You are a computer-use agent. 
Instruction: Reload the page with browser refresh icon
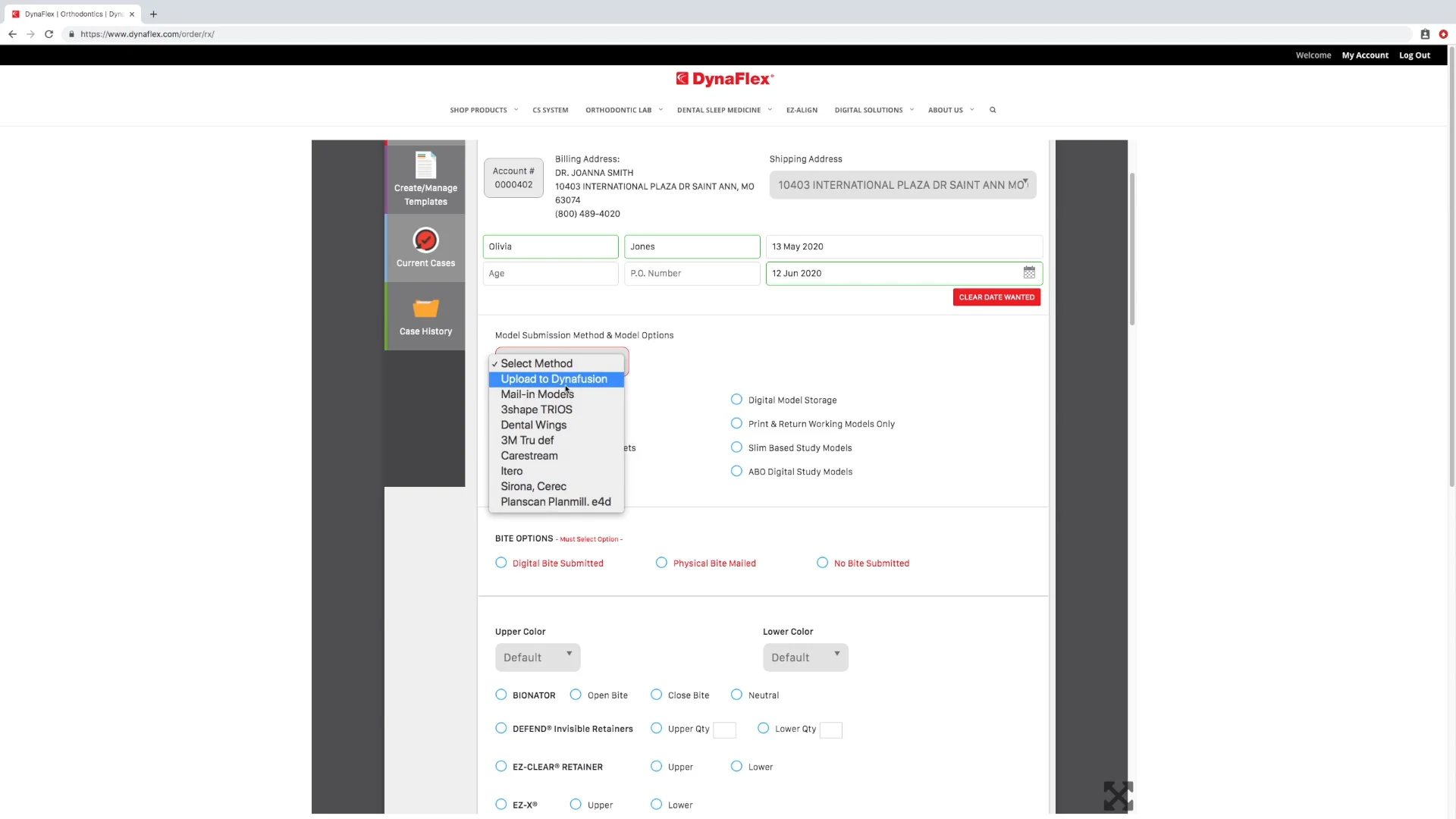click(x=49, y=34)
